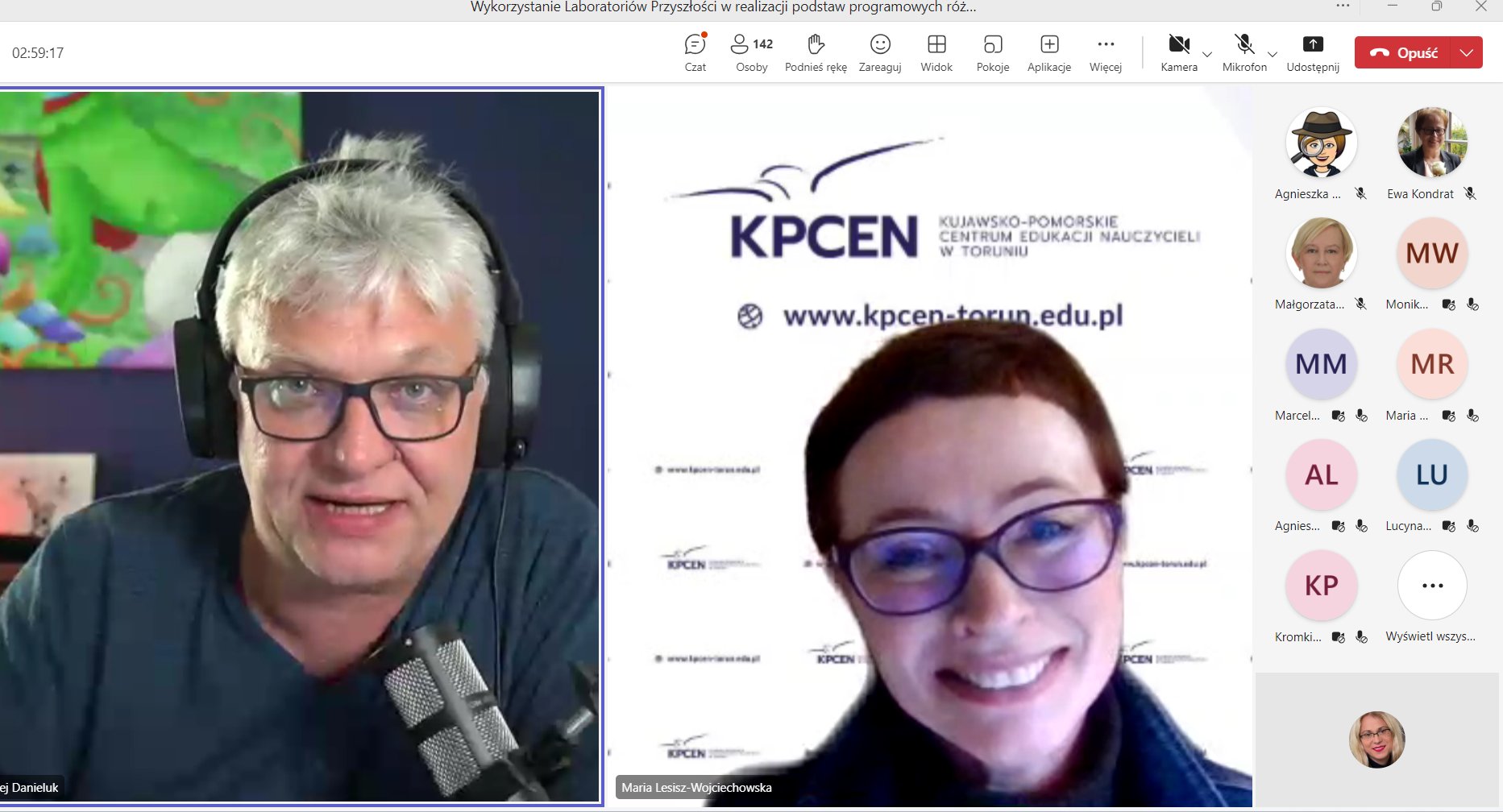
Task: Select the MR participant avatar
Action: pyautogui.click(x=1432, y=364)
